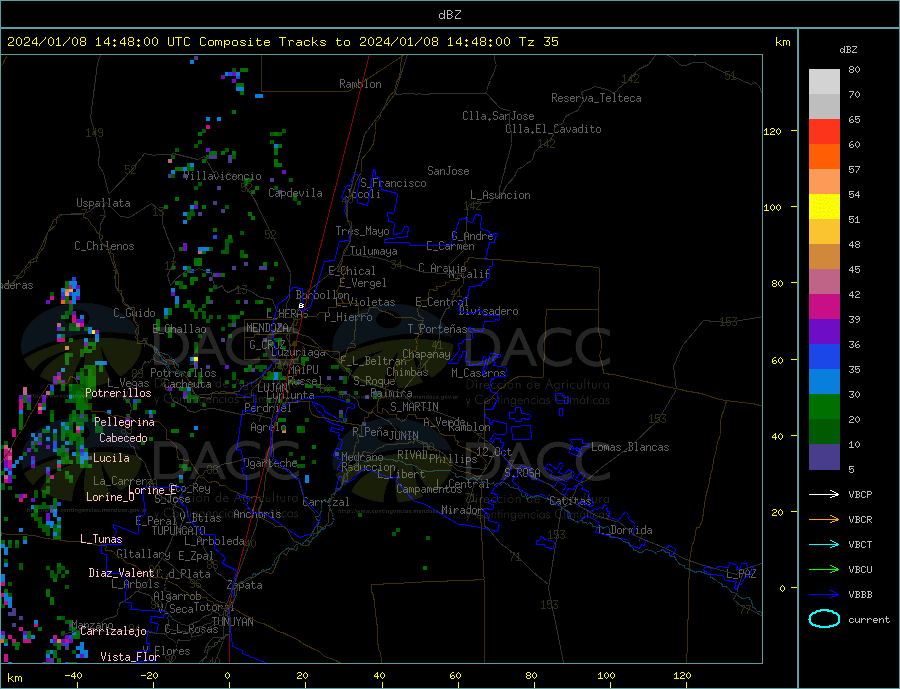
Task: Click the 'C_Chilenos' label on the map
Action: (104, 246)
